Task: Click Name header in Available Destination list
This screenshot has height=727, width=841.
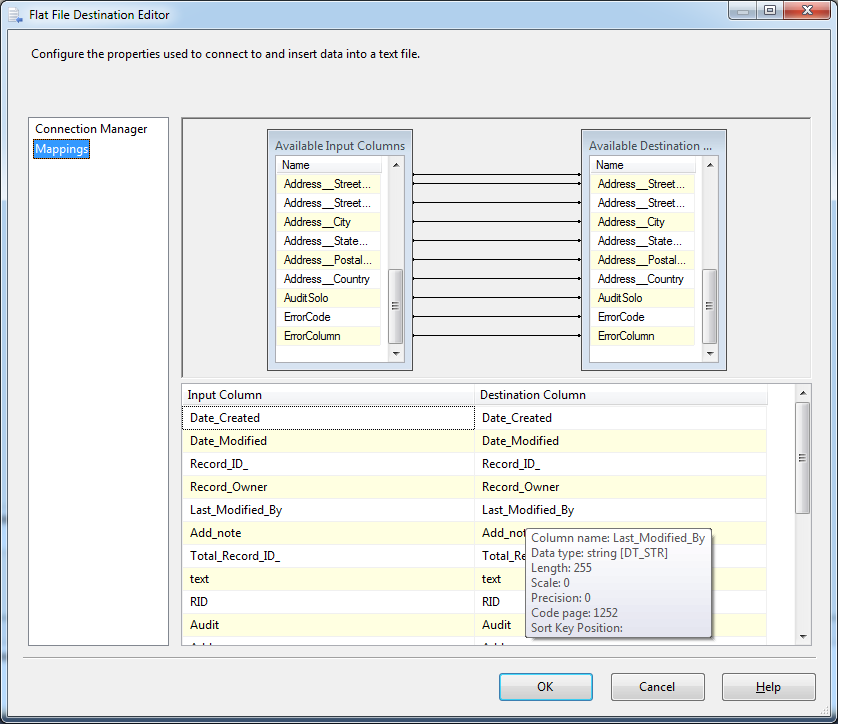Action: [643, 165]
